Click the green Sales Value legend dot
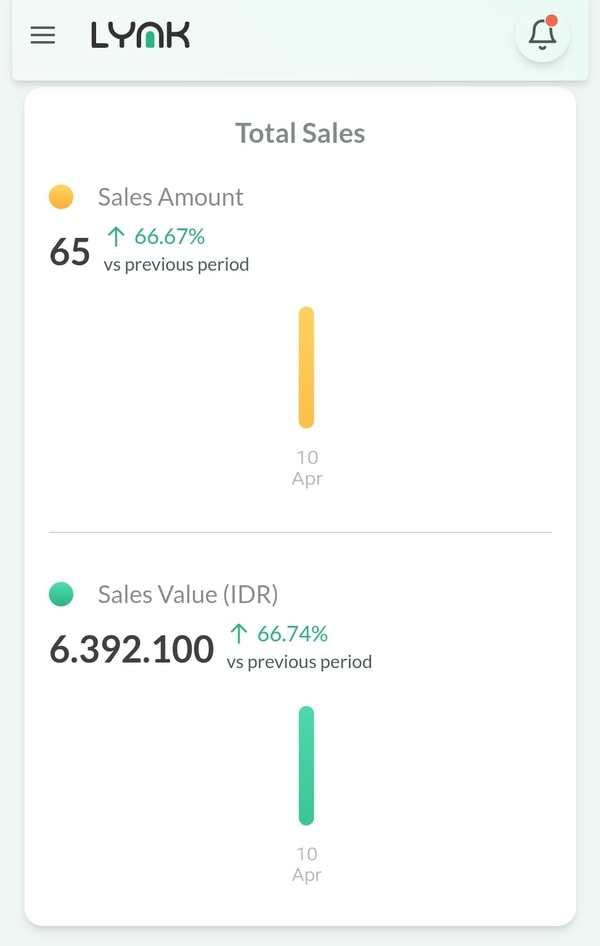Image resolution: width=600 pixels, height=946 pixels. point(61,594)
